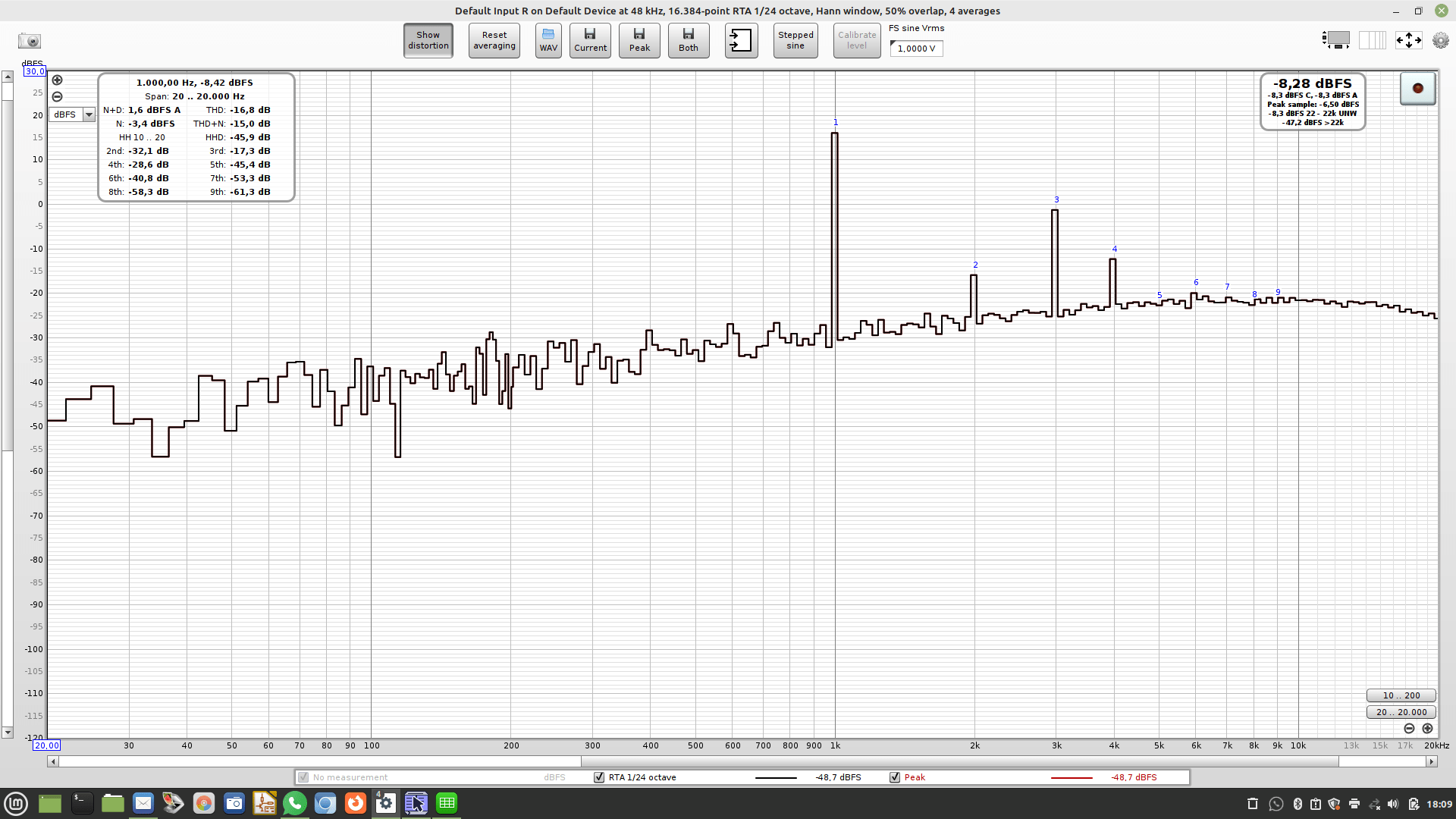Launch the Terminal from the taskbar
This screenshot has height=819, width=1456.
coord(82,803)
